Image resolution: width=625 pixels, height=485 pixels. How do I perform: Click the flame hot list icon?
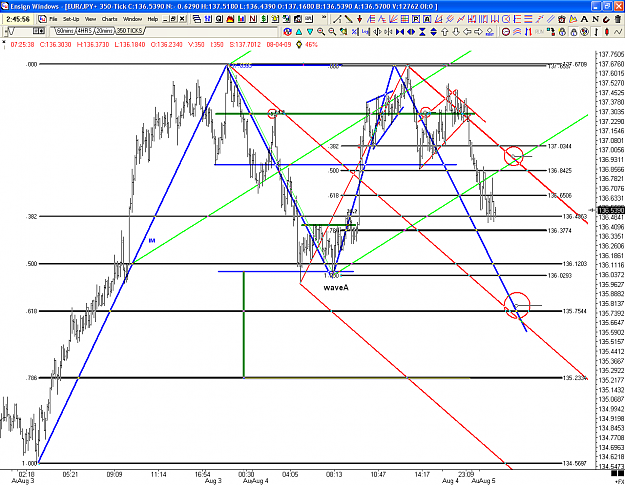(x=230, y=19)
